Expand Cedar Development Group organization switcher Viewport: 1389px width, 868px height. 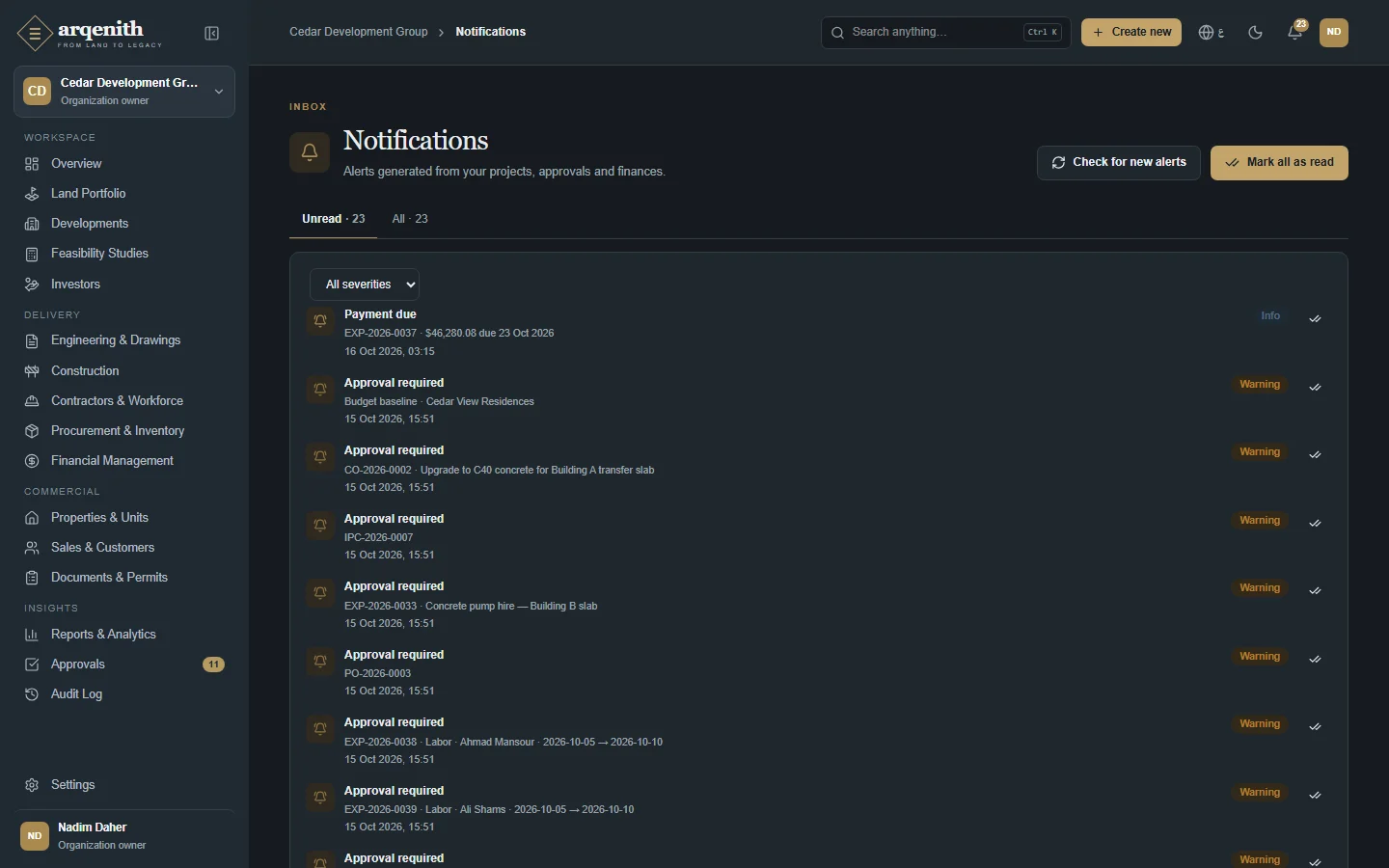[124, 92]
